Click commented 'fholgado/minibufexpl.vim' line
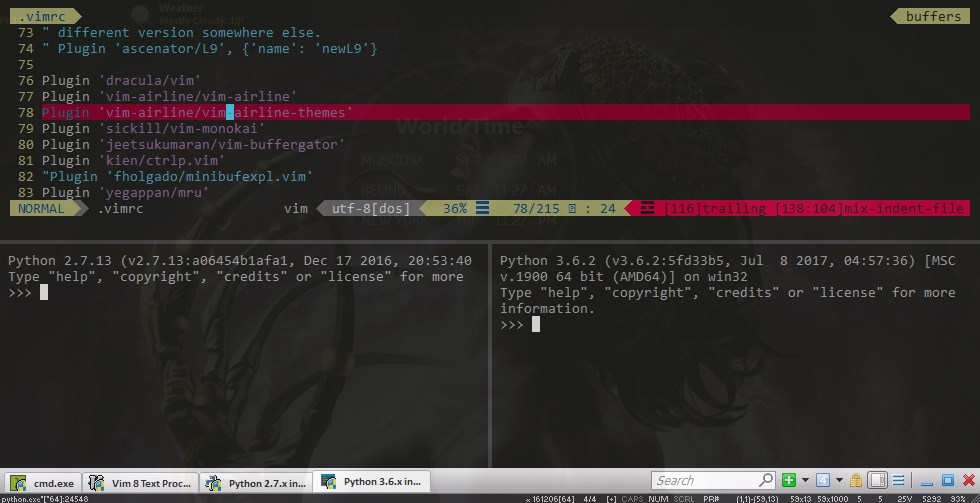Viewport: 980px width, 503px height. (x=178, y=177)
